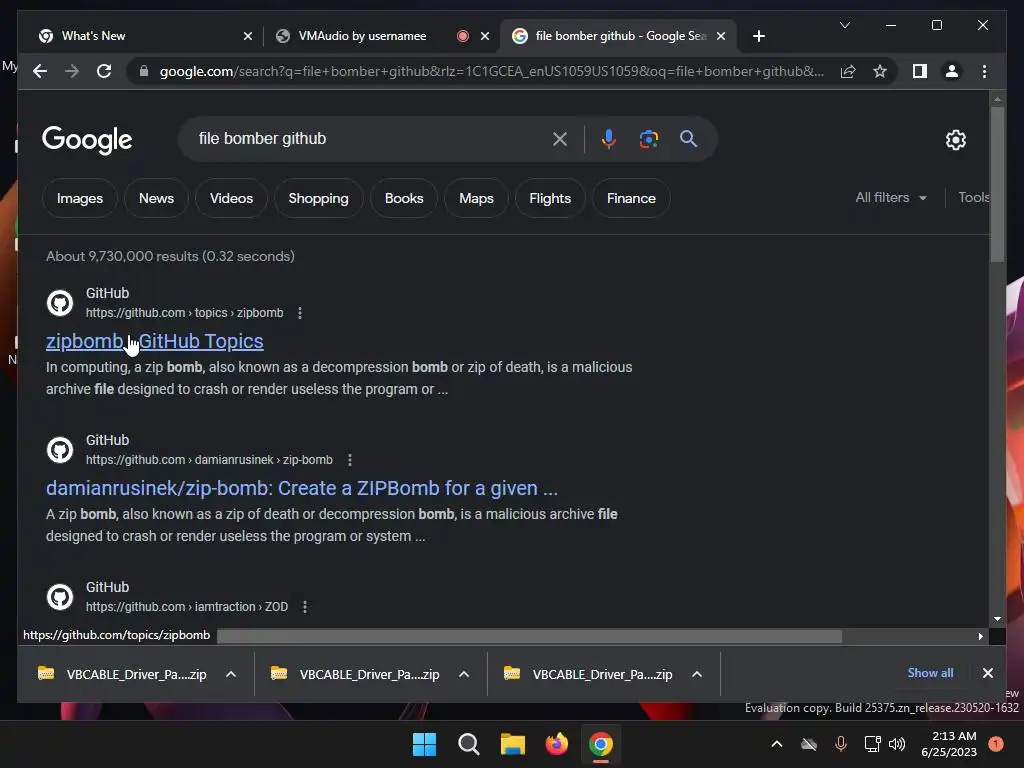1024x768 pixels.
Task: Open Chrome side panel
Action: click(x=920, y=71)
